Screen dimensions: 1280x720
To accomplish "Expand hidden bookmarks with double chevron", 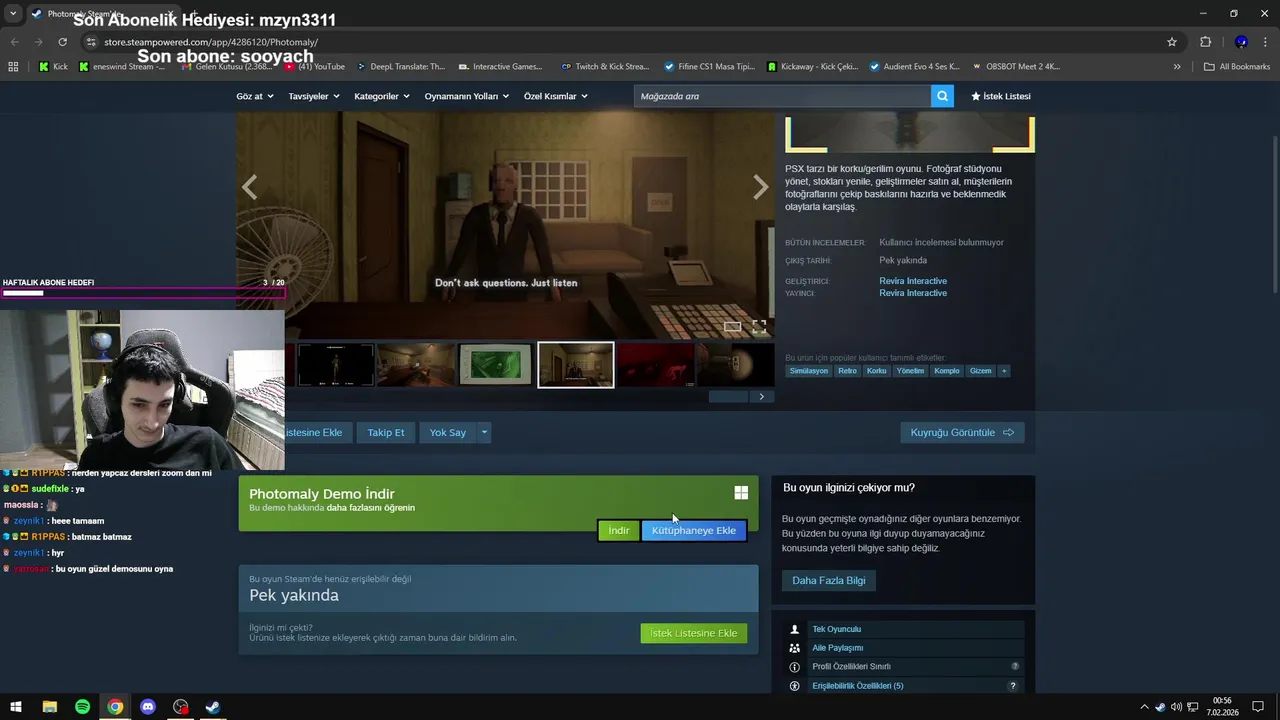I will (x=1177, y=67).
